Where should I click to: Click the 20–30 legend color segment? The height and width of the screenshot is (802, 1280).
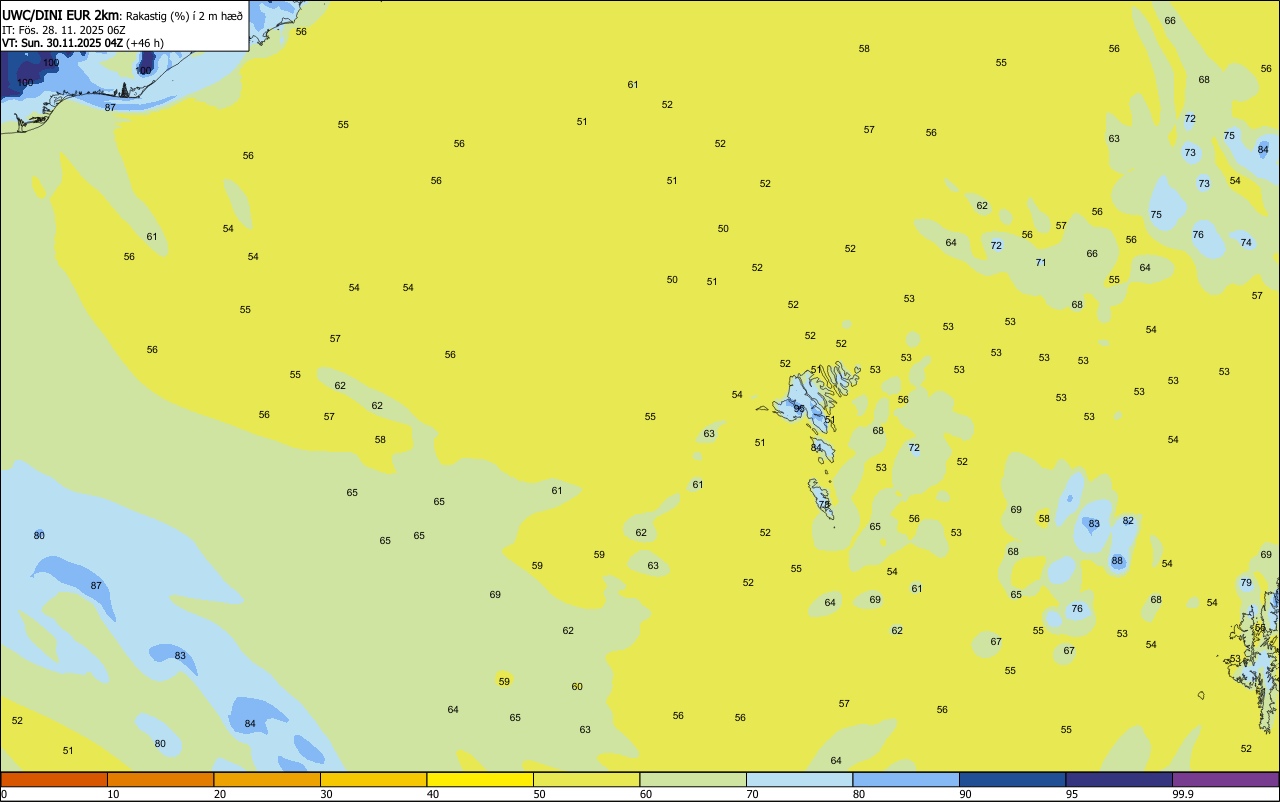(x=267, y=779)
